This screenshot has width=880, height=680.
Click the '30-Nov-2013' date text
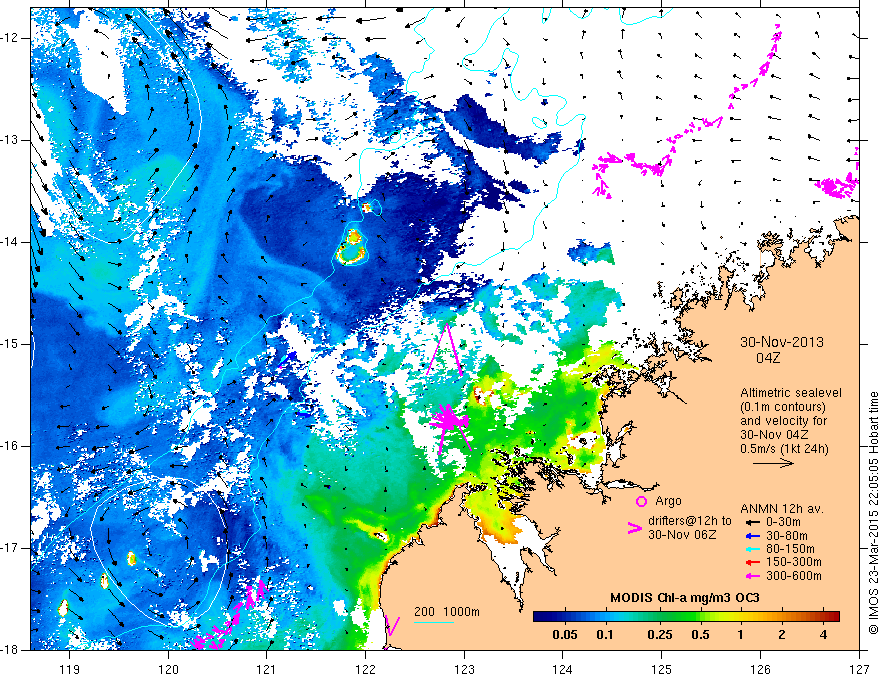[782, 342]
